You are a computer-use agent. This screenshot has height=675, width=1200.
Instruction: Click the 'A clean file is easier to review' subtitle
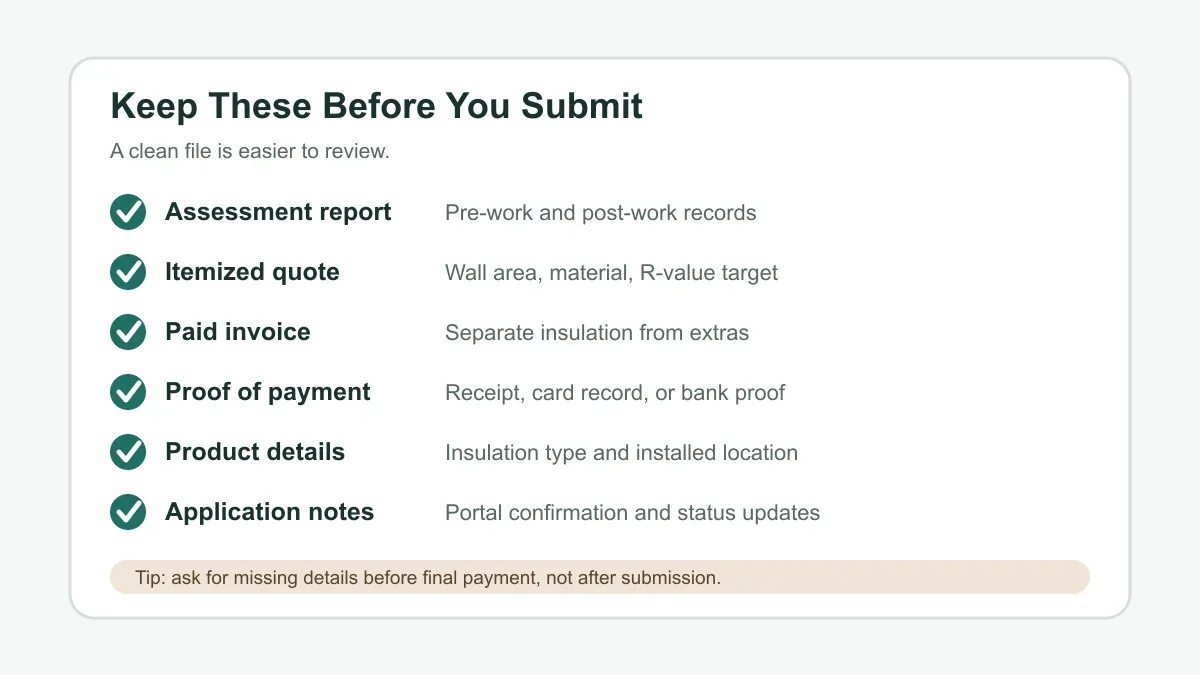(249, 153)
